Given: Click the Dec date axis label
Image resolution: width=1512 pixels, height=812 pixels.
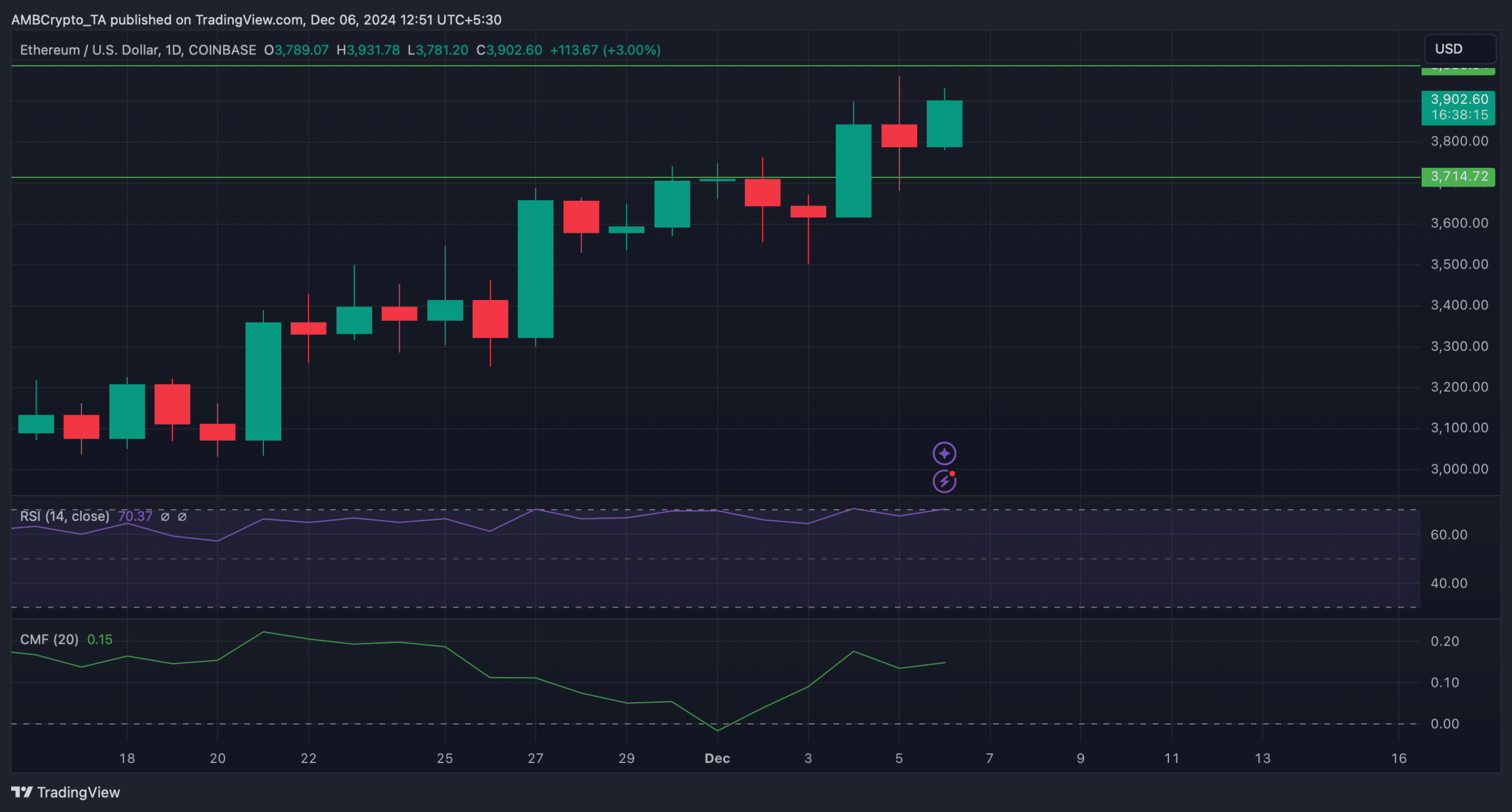Looking at the screenshot, I should (717, 758).
